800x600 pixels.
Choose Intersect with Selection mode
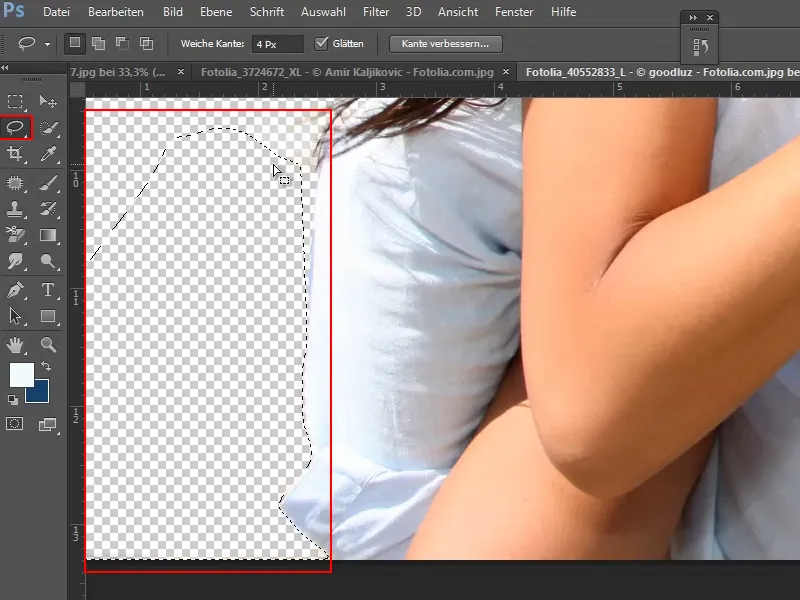click(146, 43)
